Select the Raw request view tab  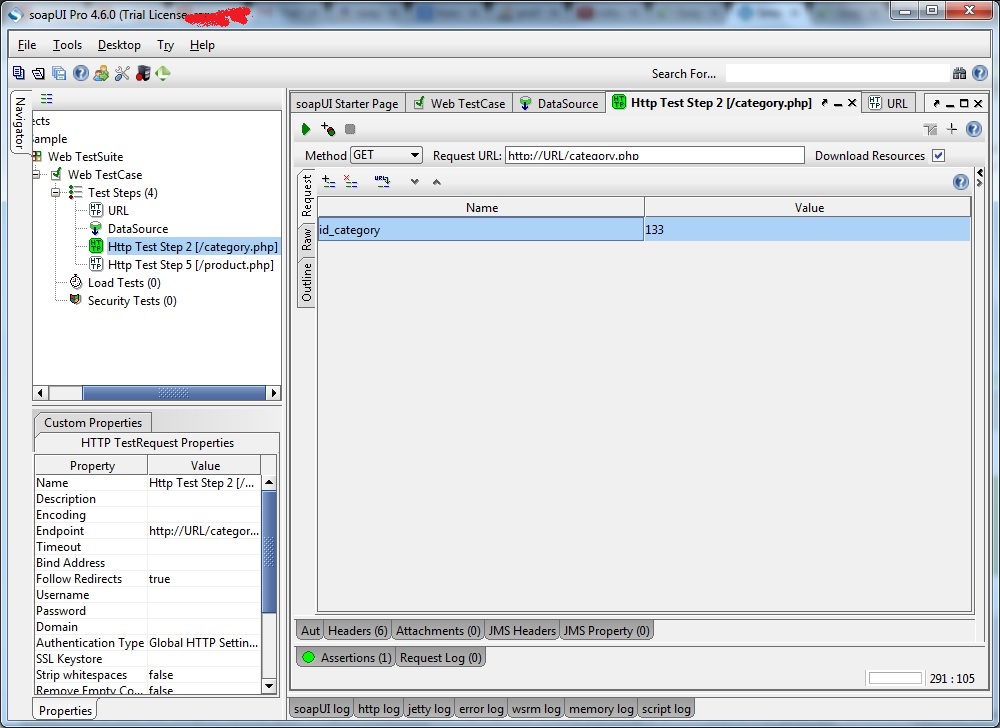[x=307, y=240]
